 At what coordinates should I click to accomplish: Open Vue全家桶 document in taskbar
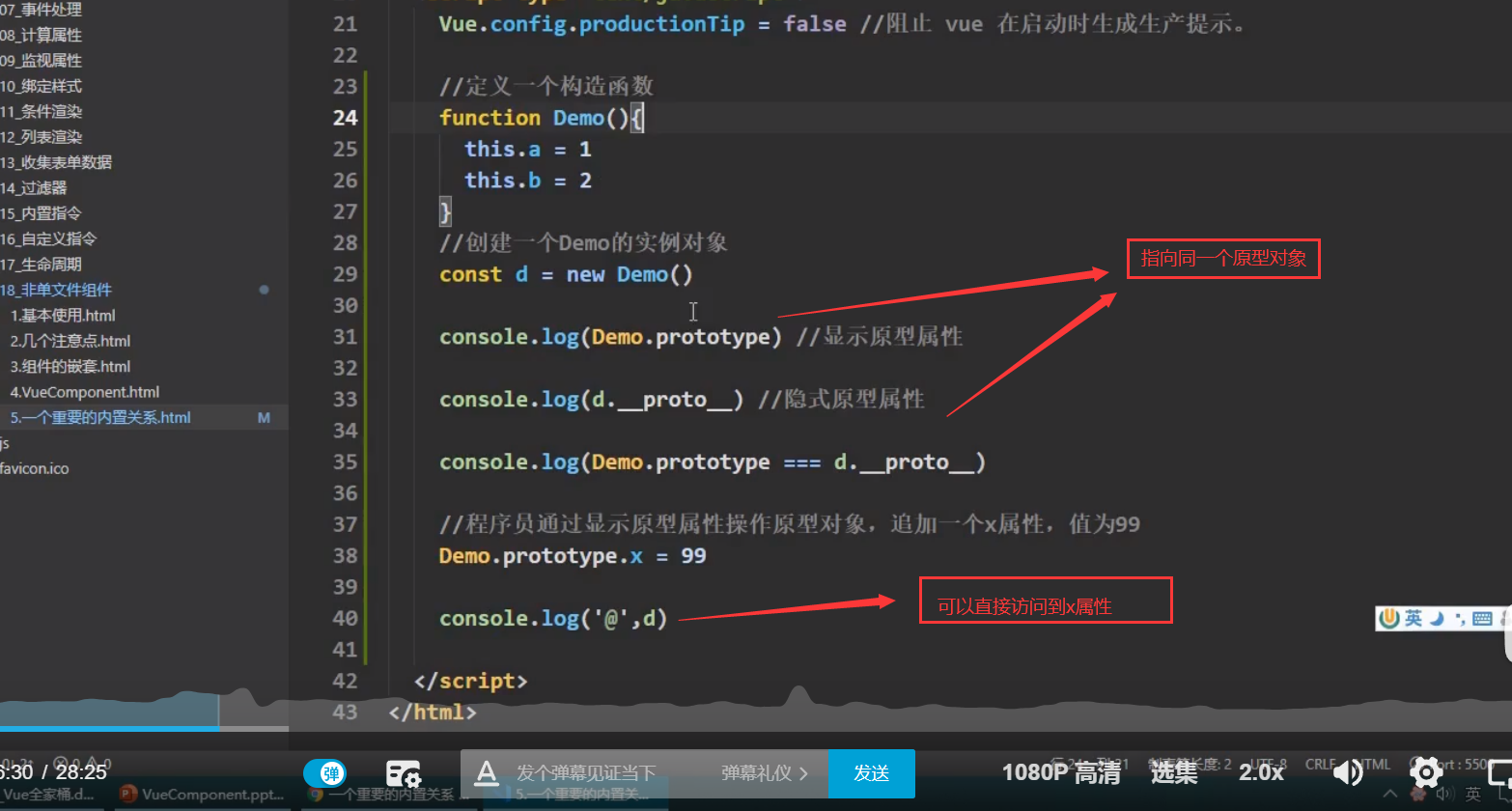point(48,795)
